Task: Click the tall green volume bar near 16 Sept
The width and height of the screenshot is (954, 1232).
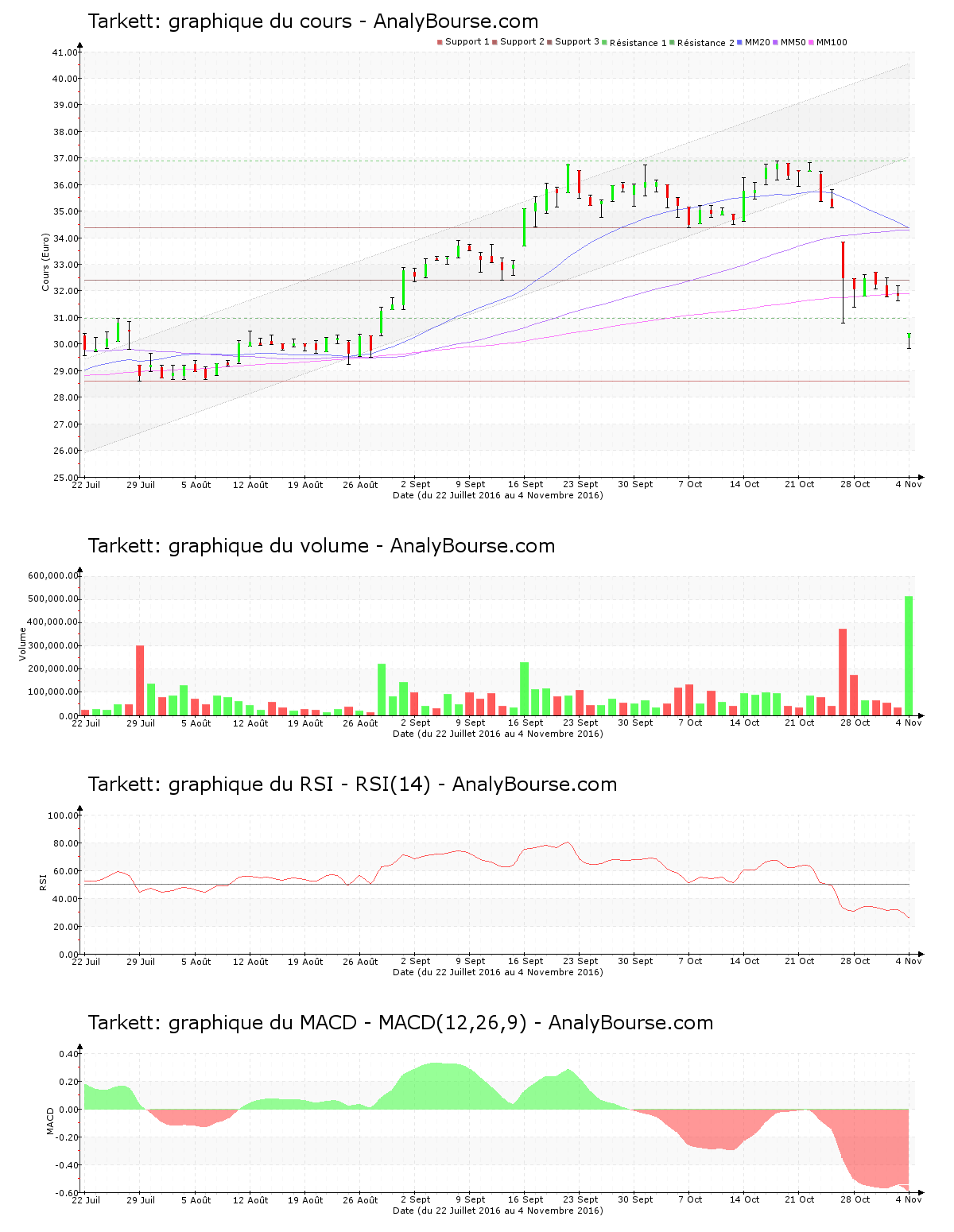Action: [x=524, y=689]
